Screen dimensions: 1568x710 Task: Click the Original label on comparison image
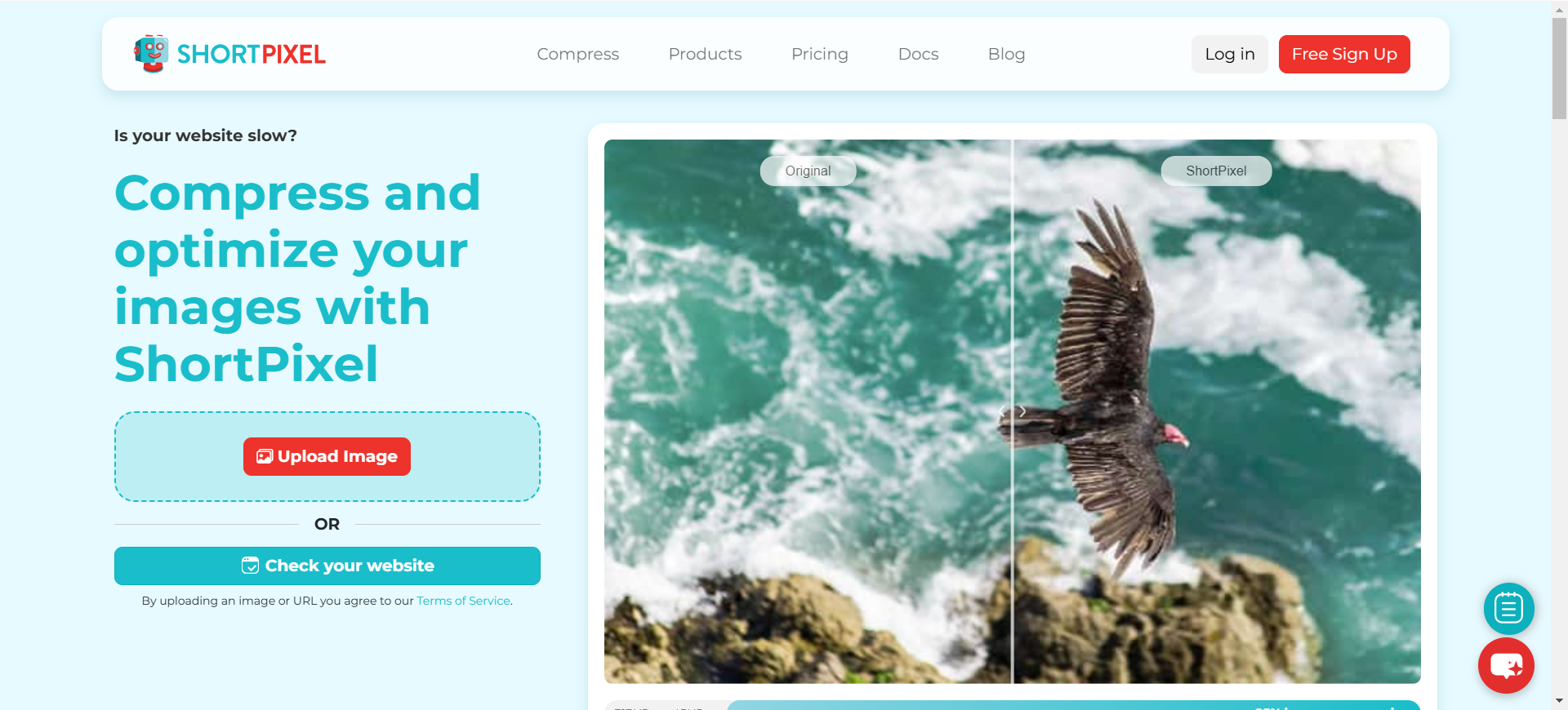pos(808,171)
